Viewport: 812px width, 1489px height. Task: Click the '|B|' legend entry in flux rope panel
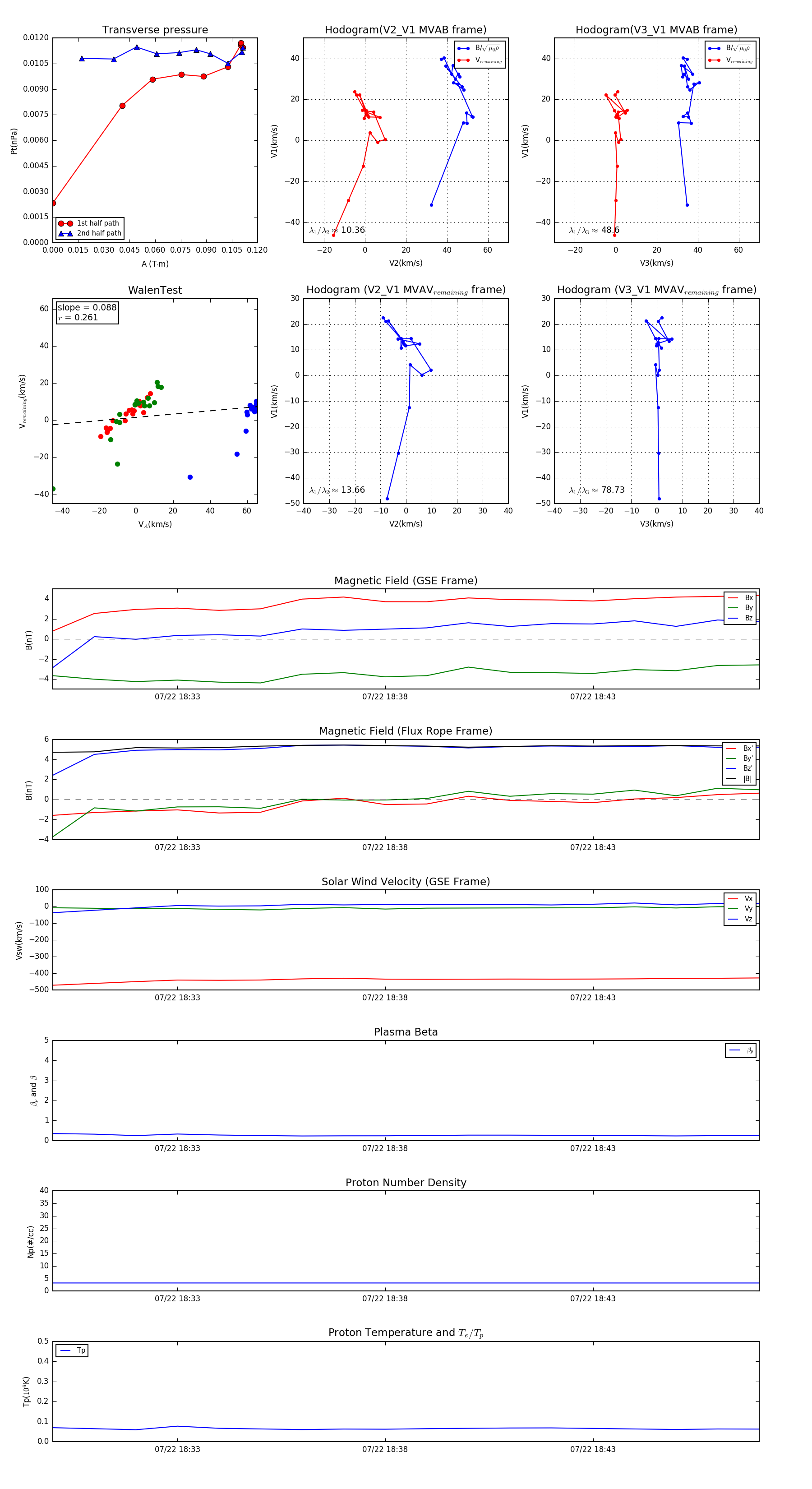click(x=740, y=779)
